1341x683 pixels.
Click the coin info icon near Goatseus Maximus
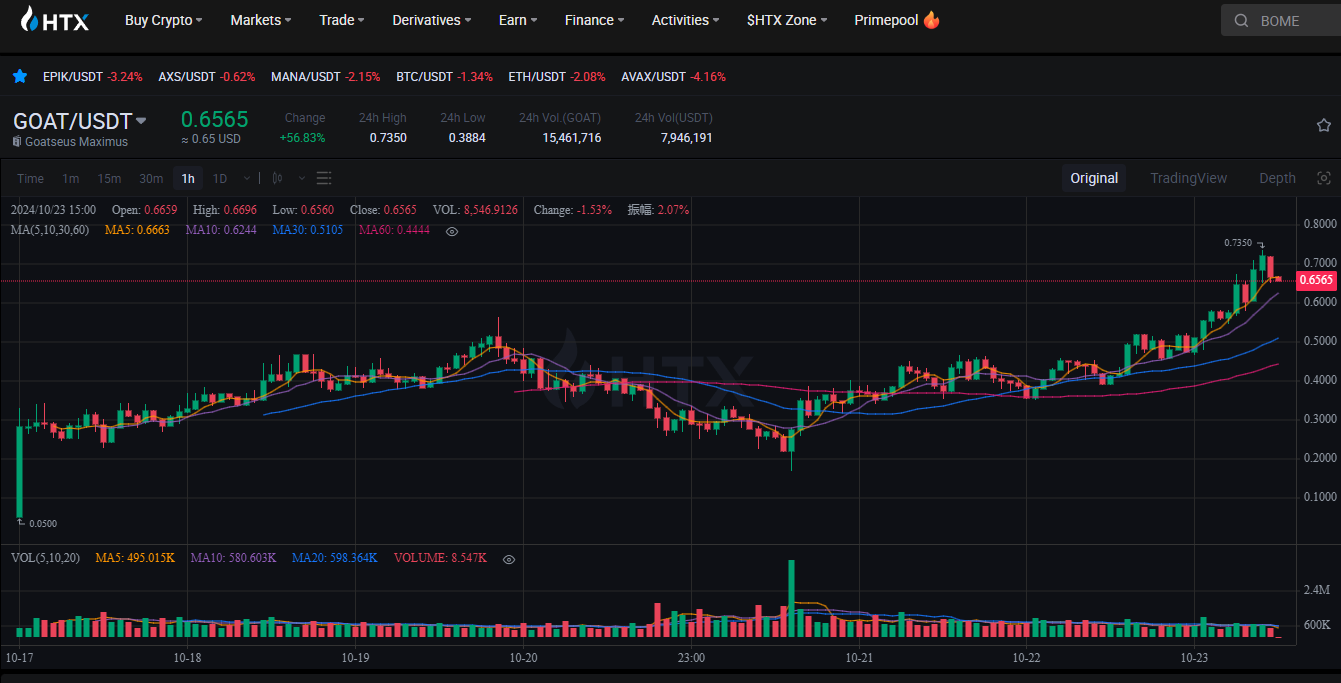(x=16, y=142)
